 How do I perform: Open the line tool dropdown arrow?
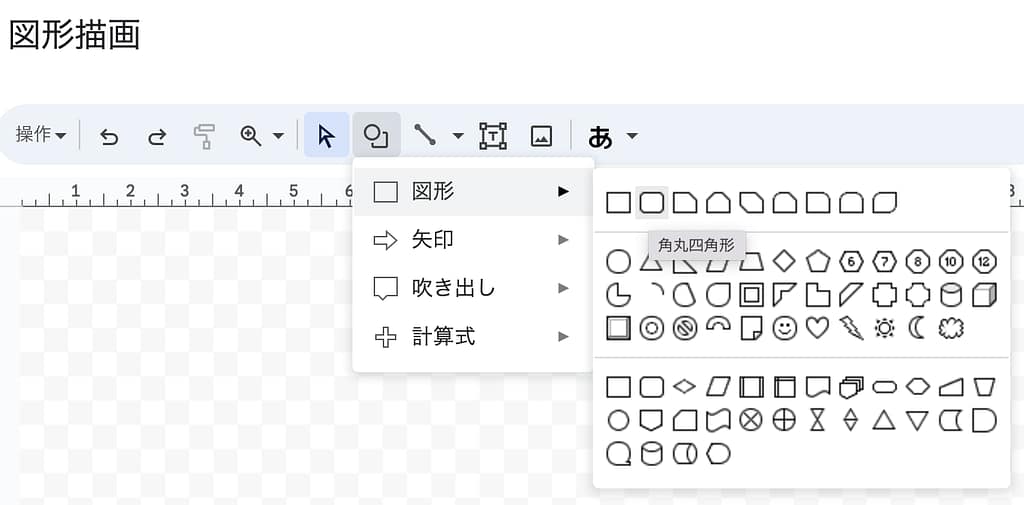click(458, 136)
